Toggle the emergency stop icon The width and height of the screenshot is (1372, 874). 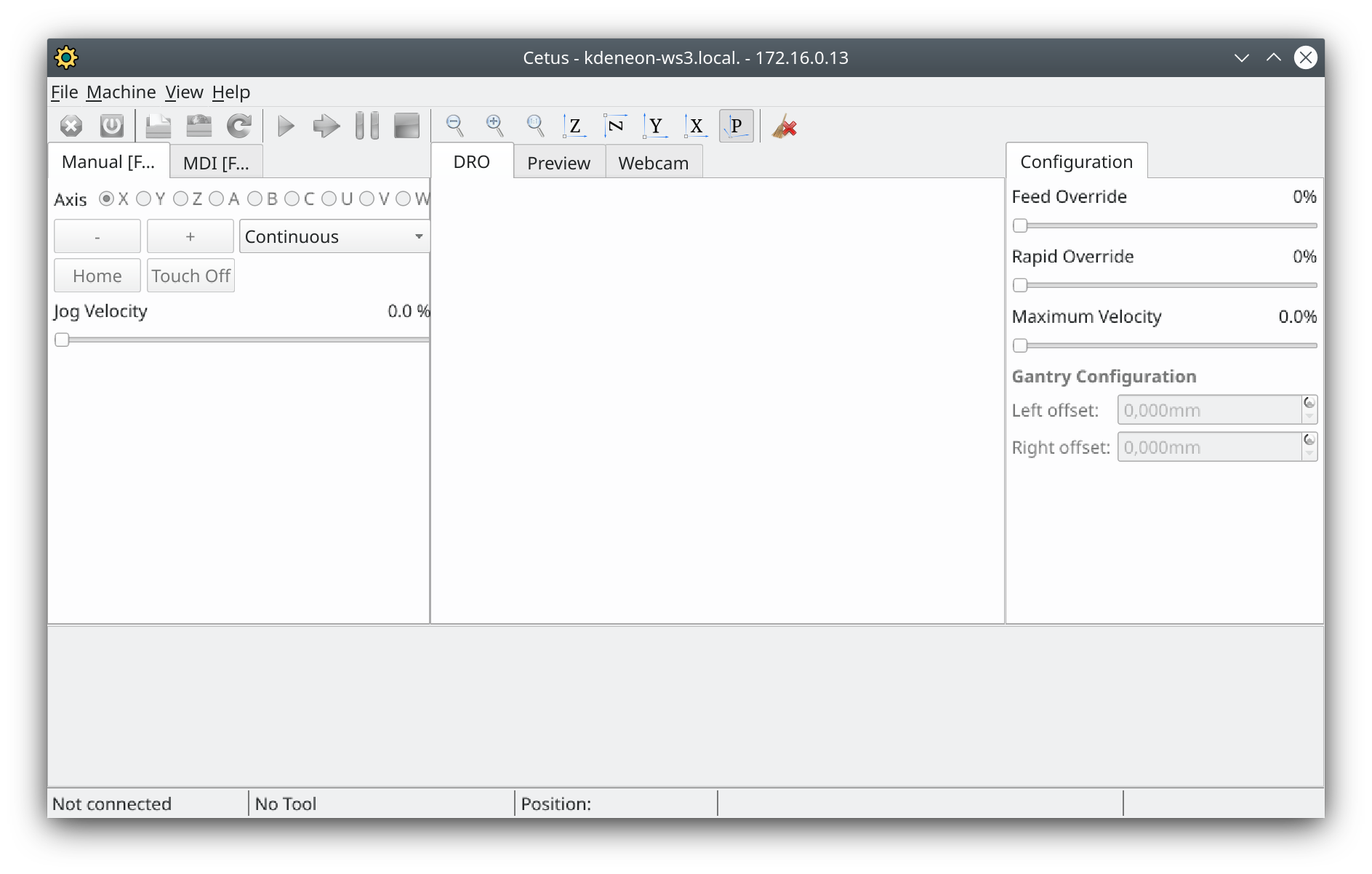(x=71, y=125)
